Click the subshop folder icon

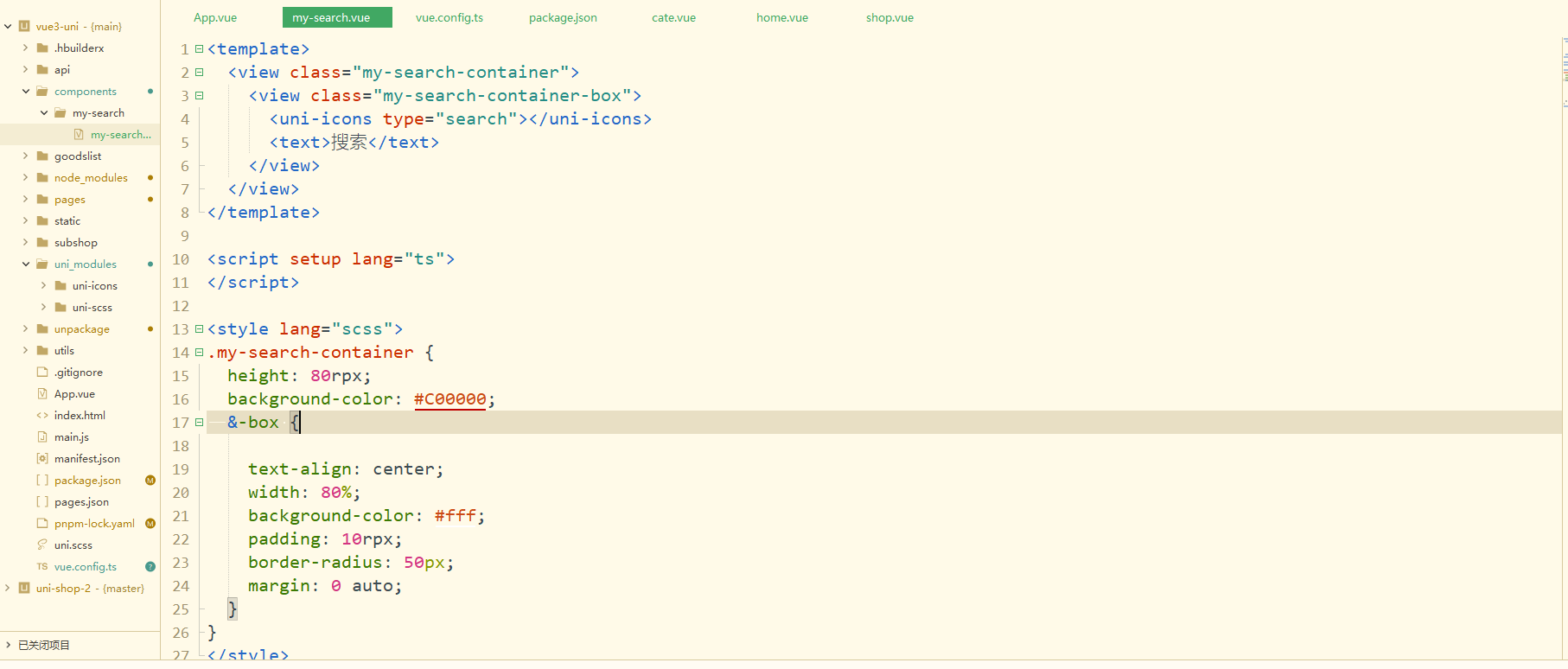pos(42,243)
